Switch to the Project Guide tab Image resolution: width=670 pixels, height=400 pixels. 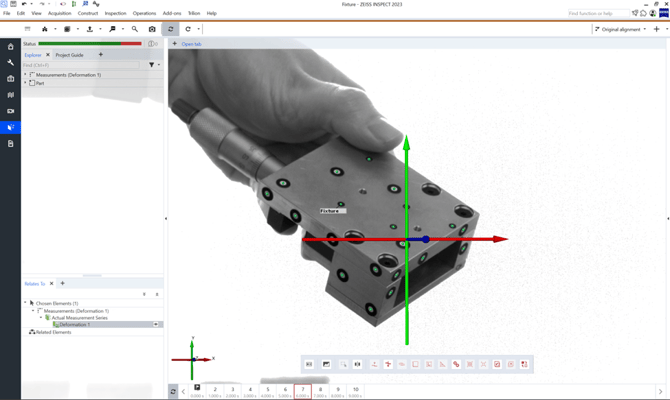pyautogui.click(x=69, y=55)
